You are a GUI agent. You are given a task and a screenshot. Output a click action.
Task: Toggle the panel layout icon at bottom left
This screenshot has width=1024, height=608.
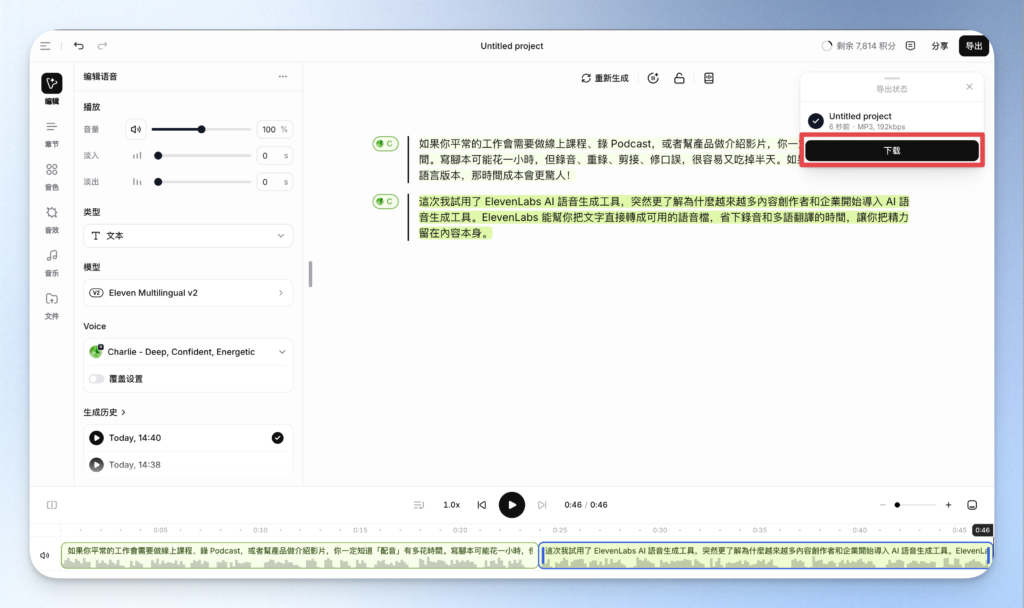(x=52, y=505)
